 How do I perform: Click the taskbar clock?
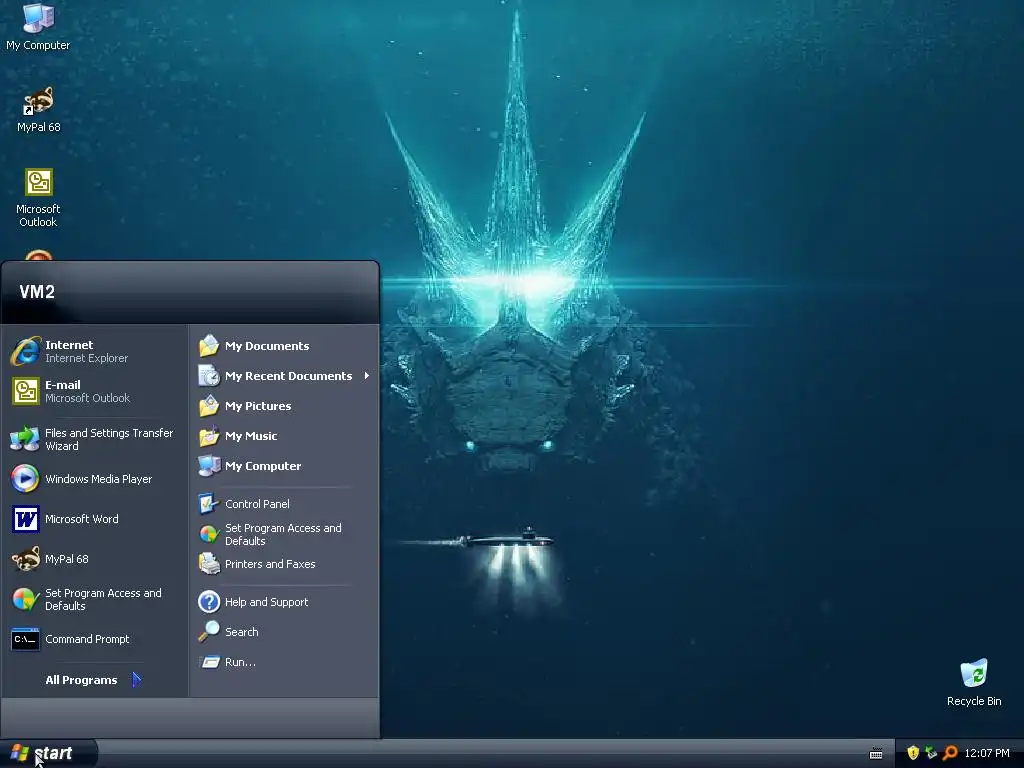[x=987, y=753]
